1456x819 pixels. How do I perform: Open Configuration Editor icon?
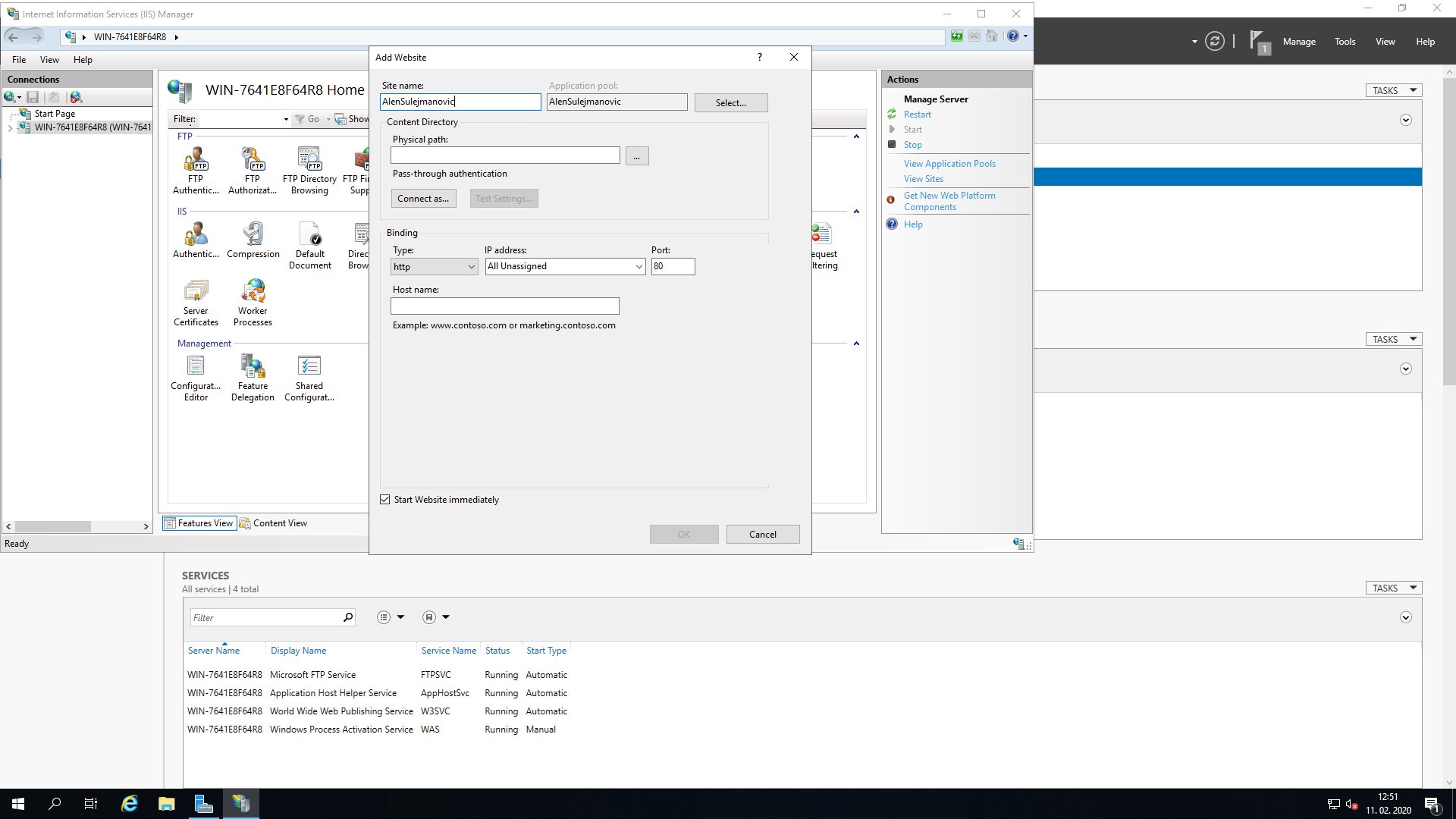coord(196,378)
